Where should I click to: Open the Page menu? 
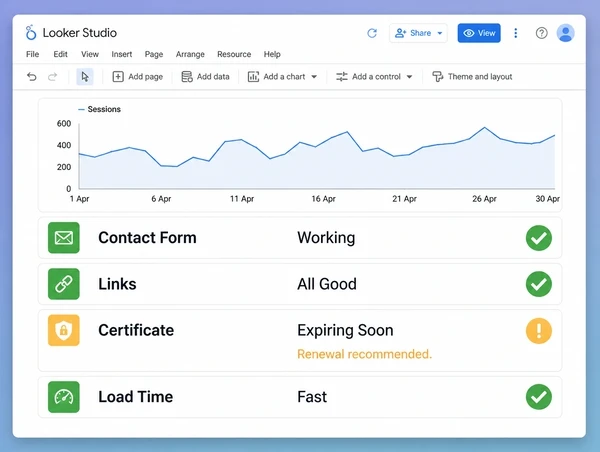pyautogui.click(x=154, y=54)
